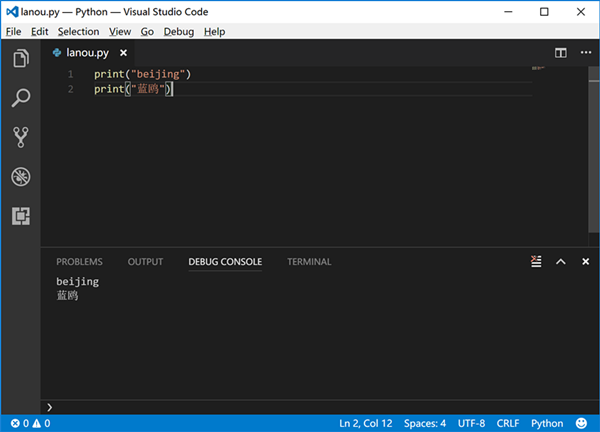Clear the debug console output
Viewport: 600px width, 432px height.
pyautogui.click(x=536, y=262)
